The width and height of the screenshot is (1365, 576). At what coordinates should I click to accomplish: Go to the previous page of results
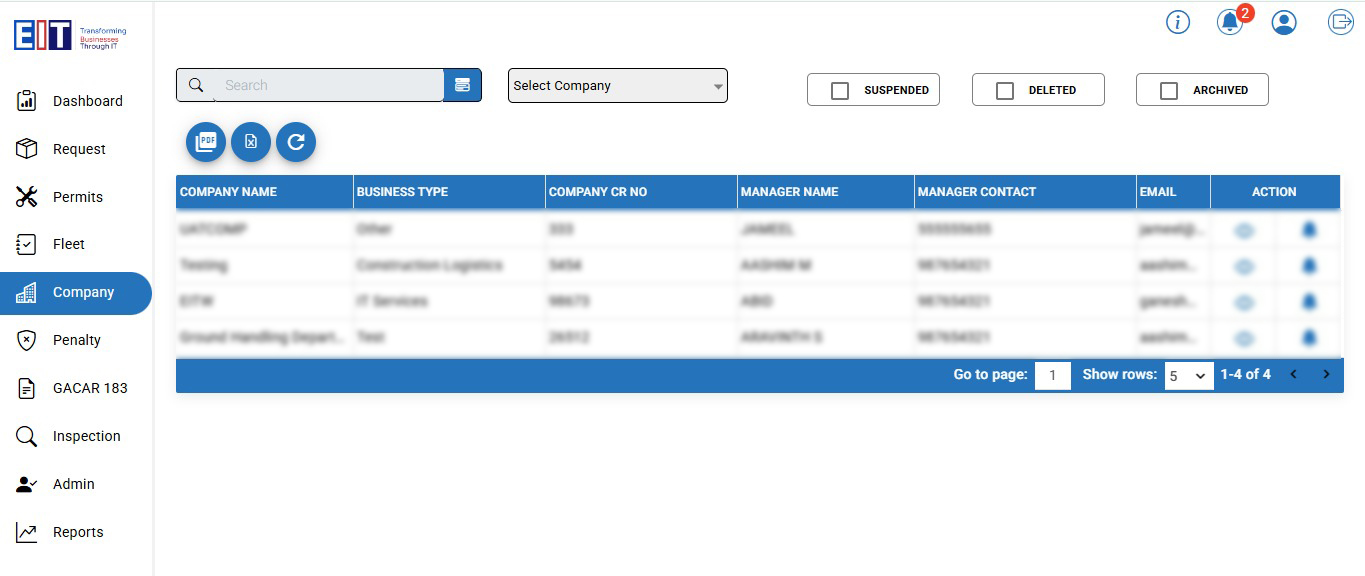point(1293,375)
